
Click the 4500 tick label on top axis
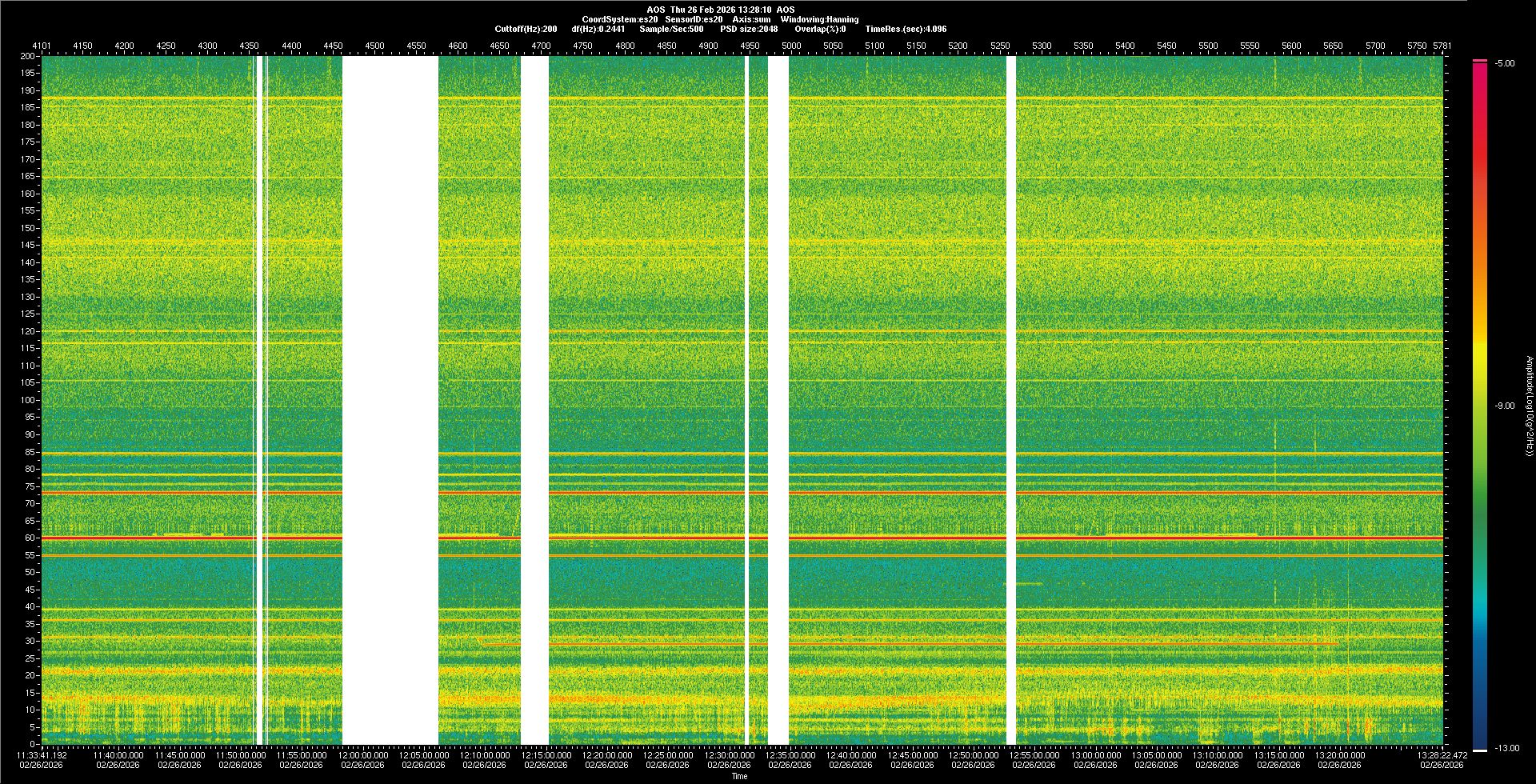coord(374,46)
